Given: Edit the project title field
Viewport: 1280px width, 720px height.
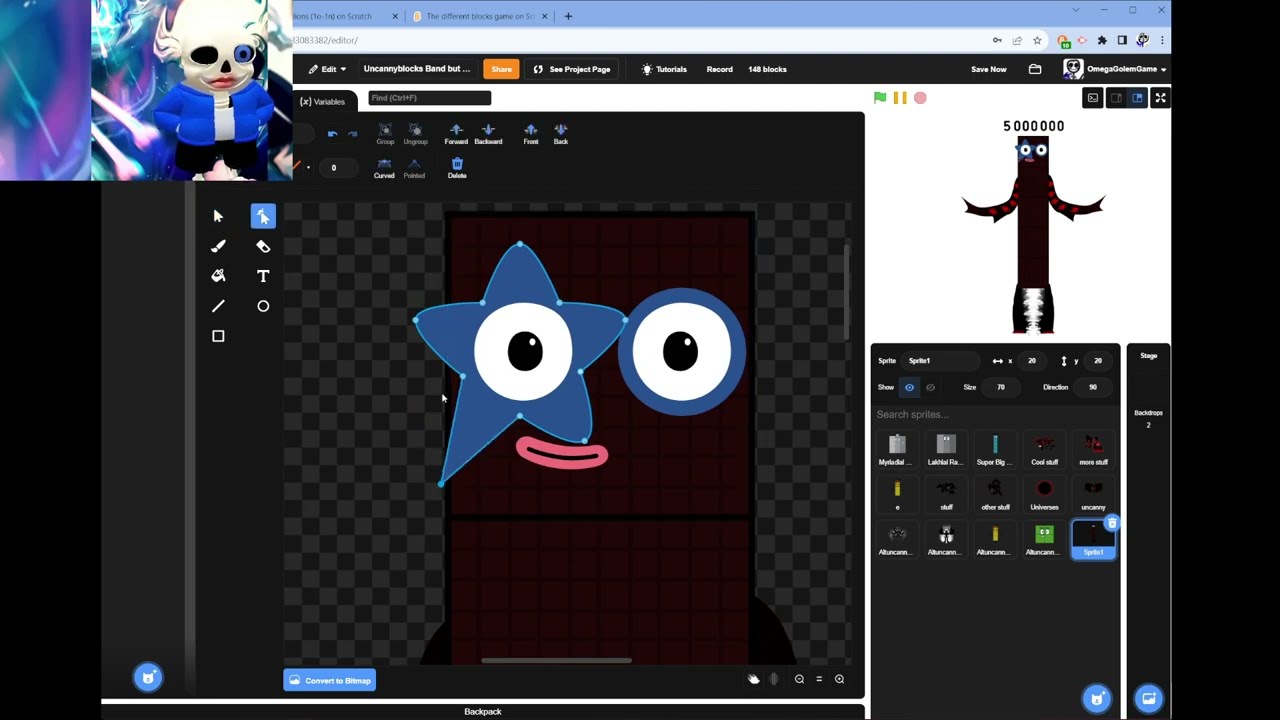Looking at the screenshot, I should (417, 69).
